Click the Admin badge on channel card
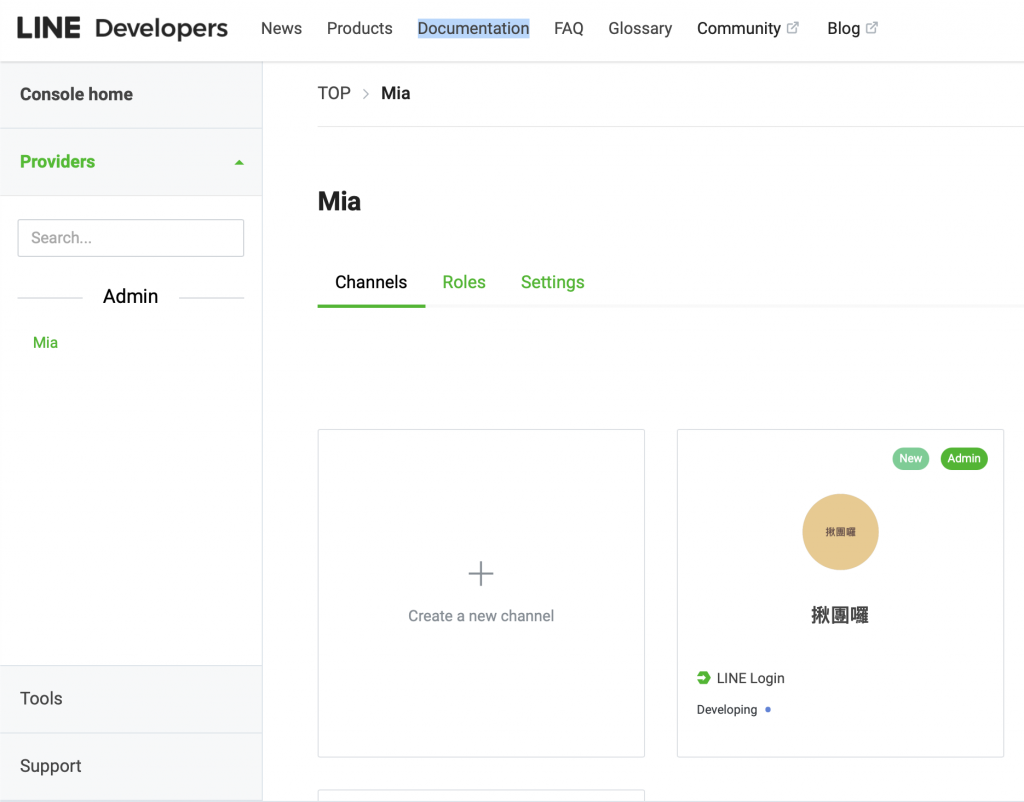The height and width of the screenshot is (802, 1024). [964, 458]
